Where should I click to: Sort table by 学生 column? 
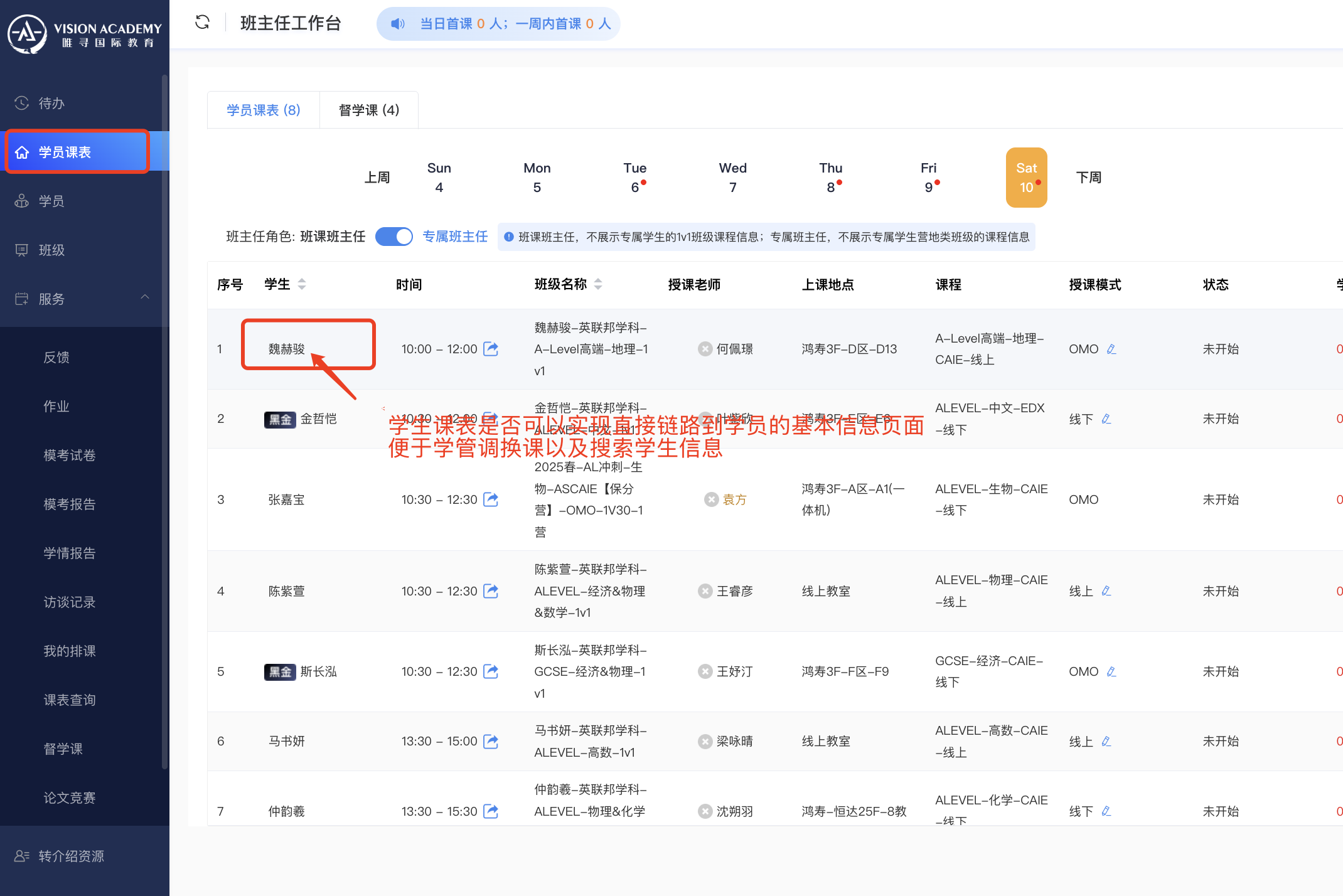(302, 284)
